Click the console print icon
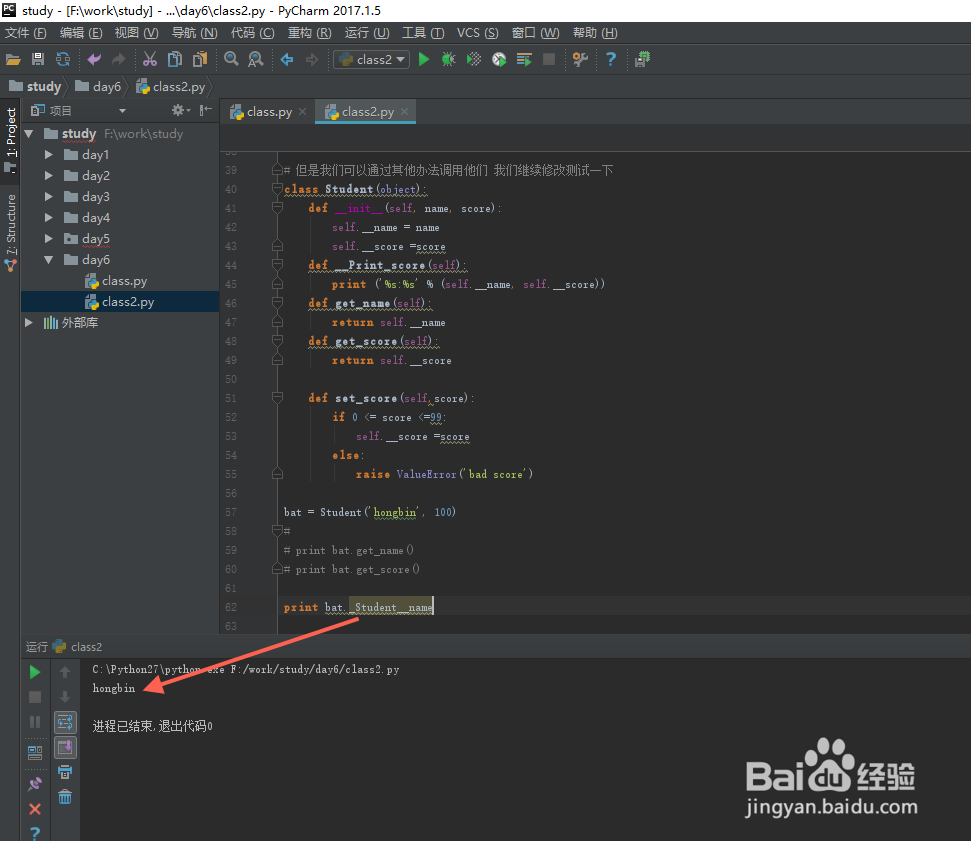This screenshot has height=841, width=971. tap(65, 772)
